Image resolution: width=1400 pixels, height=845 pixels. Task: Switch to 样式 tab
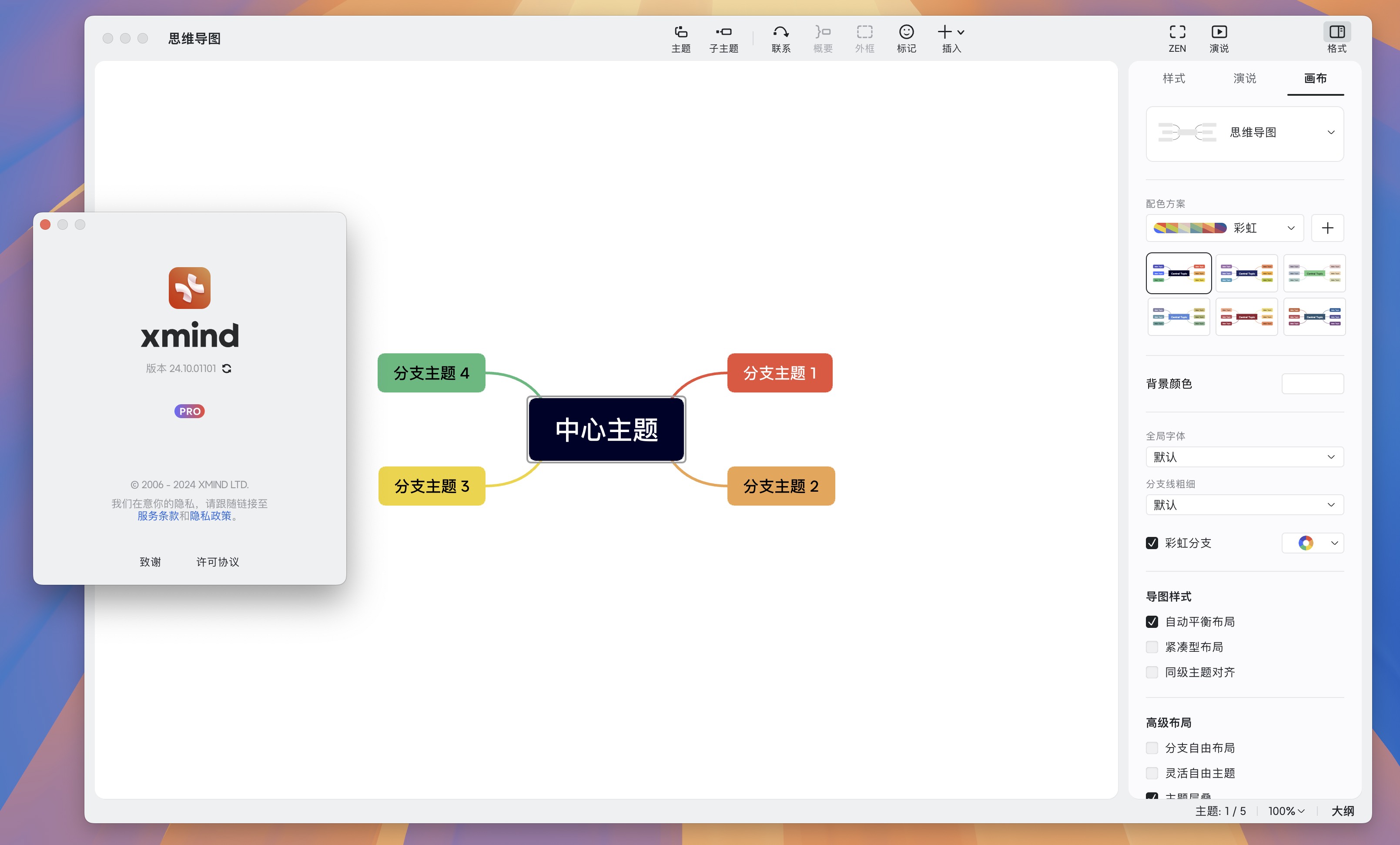[1174, 78]
